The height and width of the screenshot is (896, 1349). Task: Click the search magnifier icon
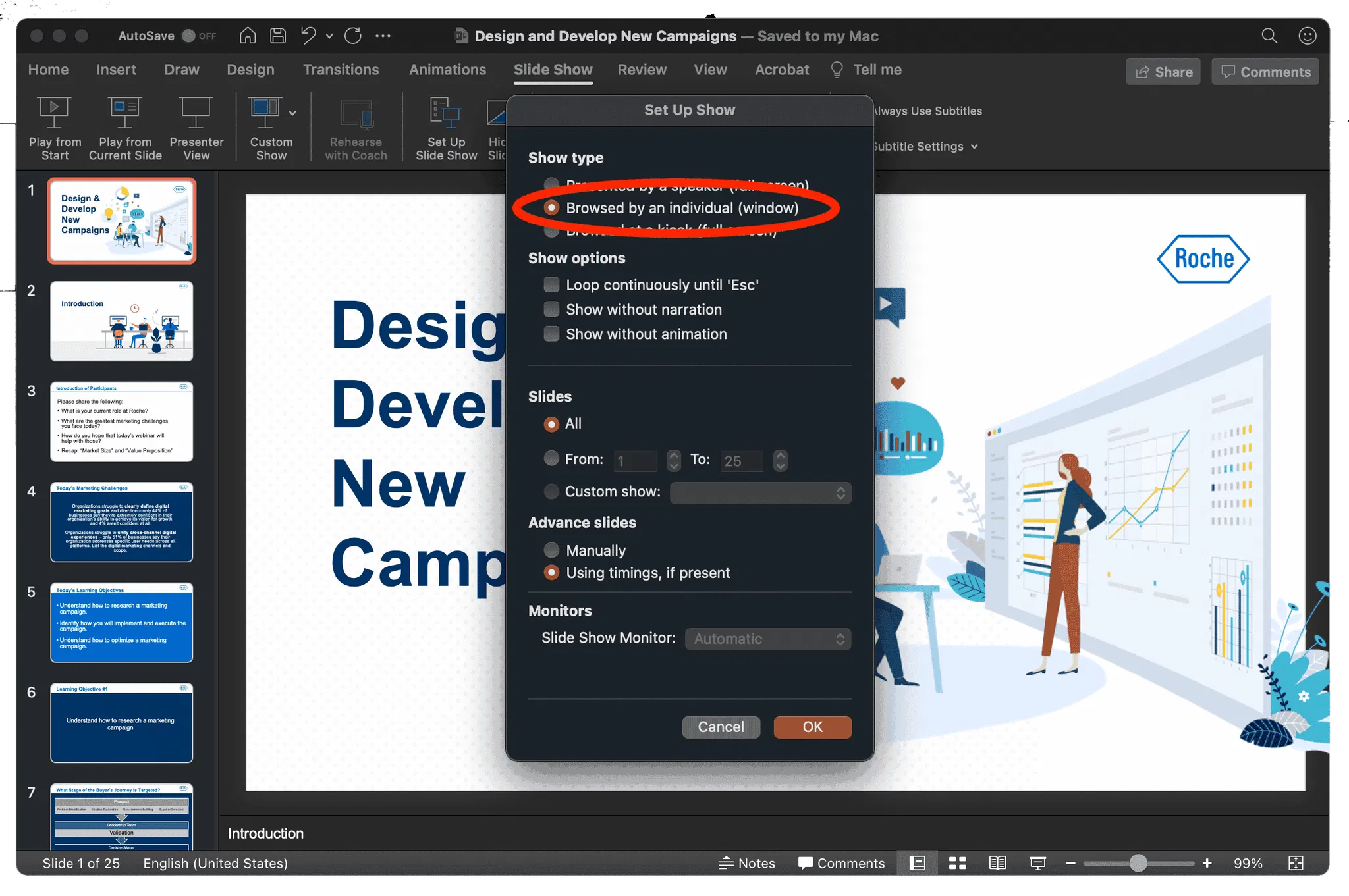click(x=1269, y=36)
